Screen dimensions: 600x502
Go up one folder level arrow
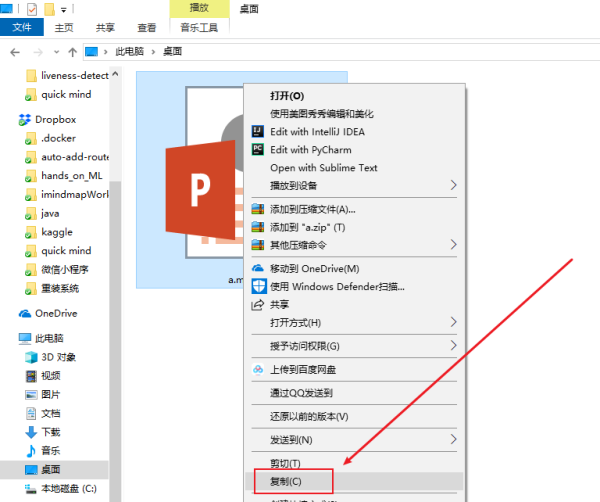pyautogui.click(x=72, y=52)
